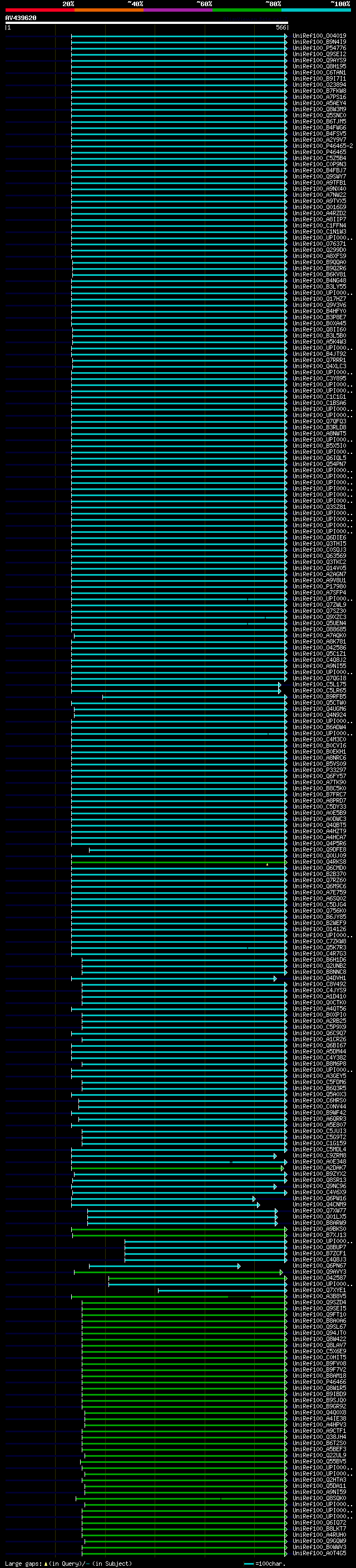Screen dimensions: 356x1568
Task: Open hit UniRef100_C5L175
Action: 319,684
